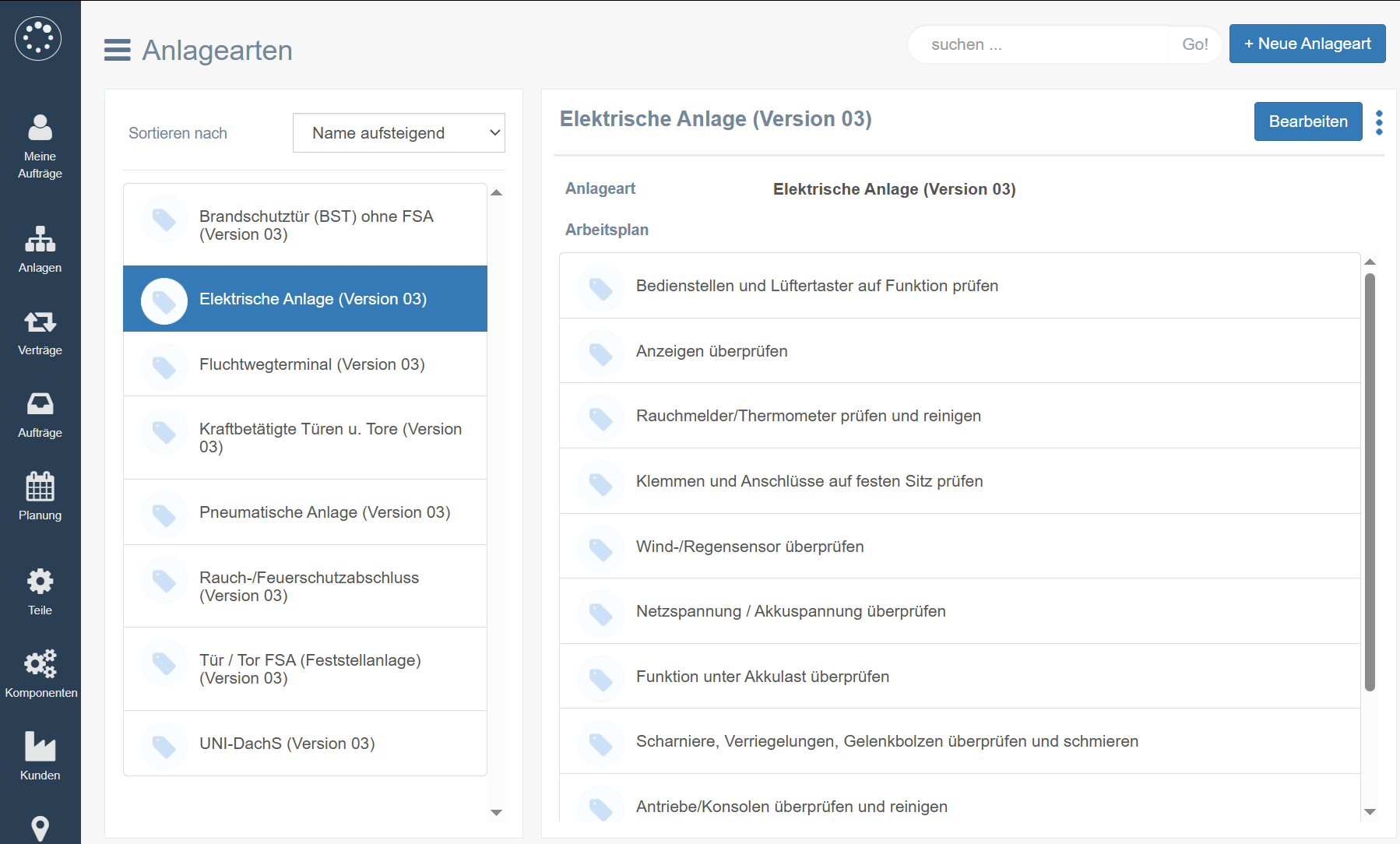The width and height of the screenshot is (1400, 844).
Task: Open Komponenten section
Action: [40, 674]
